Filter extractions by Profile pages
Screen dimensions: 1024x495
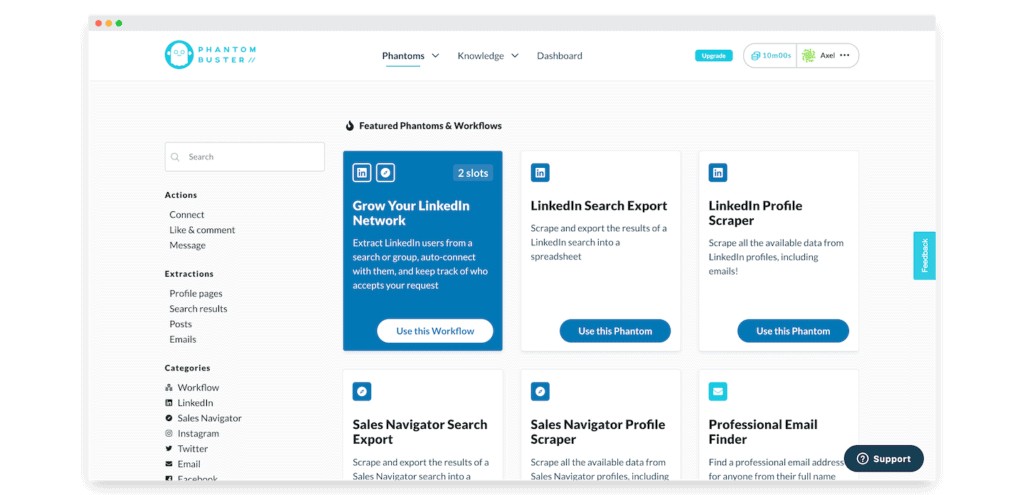coord(196,293)
